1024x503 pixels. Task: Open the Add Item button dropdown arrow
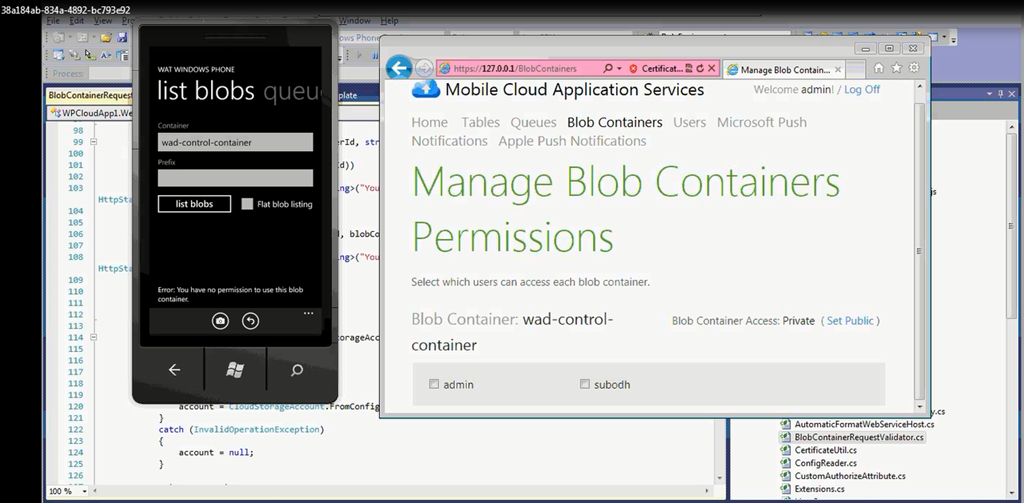(94, 38)
